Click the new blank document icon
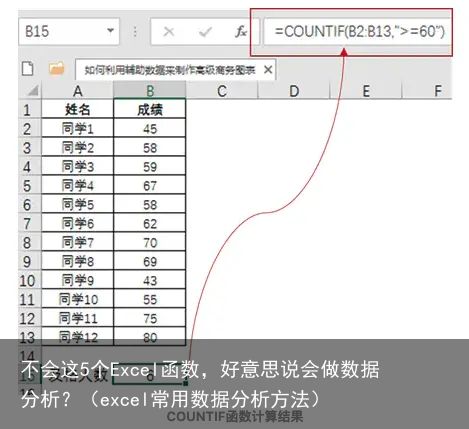This screenshot has width=469, height=429. coord(28,68)
